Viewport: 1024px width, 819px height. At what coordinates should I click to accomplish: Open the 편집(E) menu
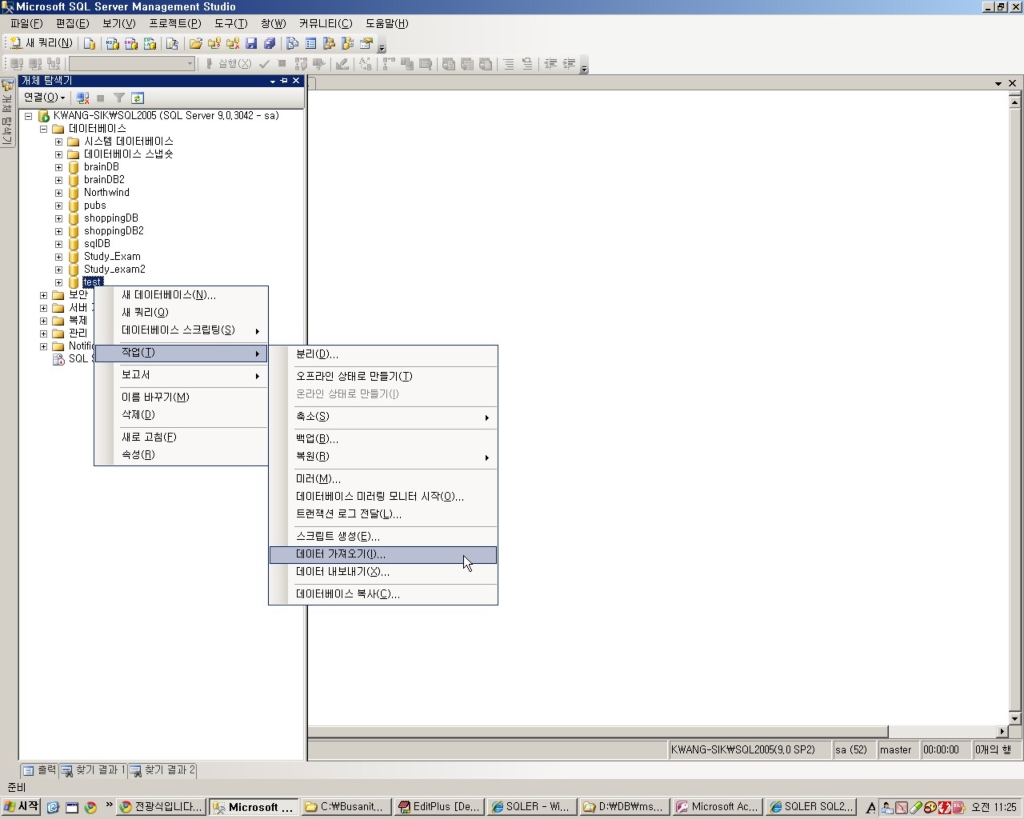[72, 24]
